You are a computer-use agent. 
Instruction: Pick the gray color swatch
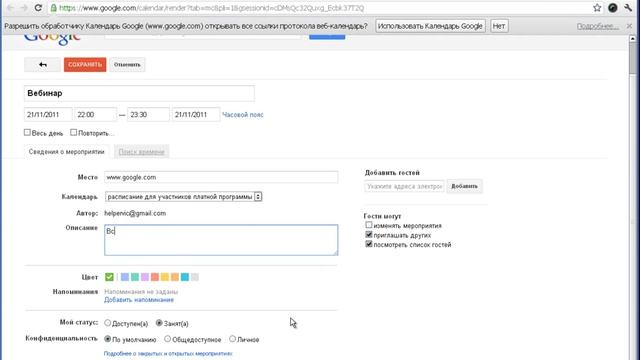pyautogui.click(x=195, y=277)
